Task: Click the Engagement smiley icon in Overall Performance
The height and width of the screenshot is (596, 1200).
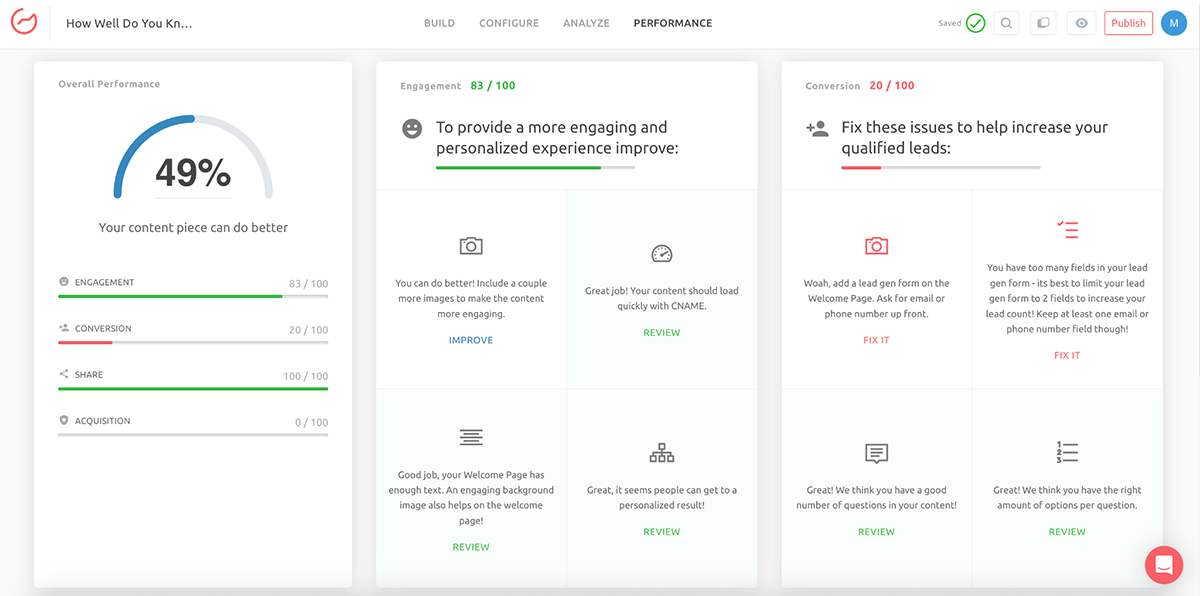Action: pyautogui.click(x=65, y=281)
